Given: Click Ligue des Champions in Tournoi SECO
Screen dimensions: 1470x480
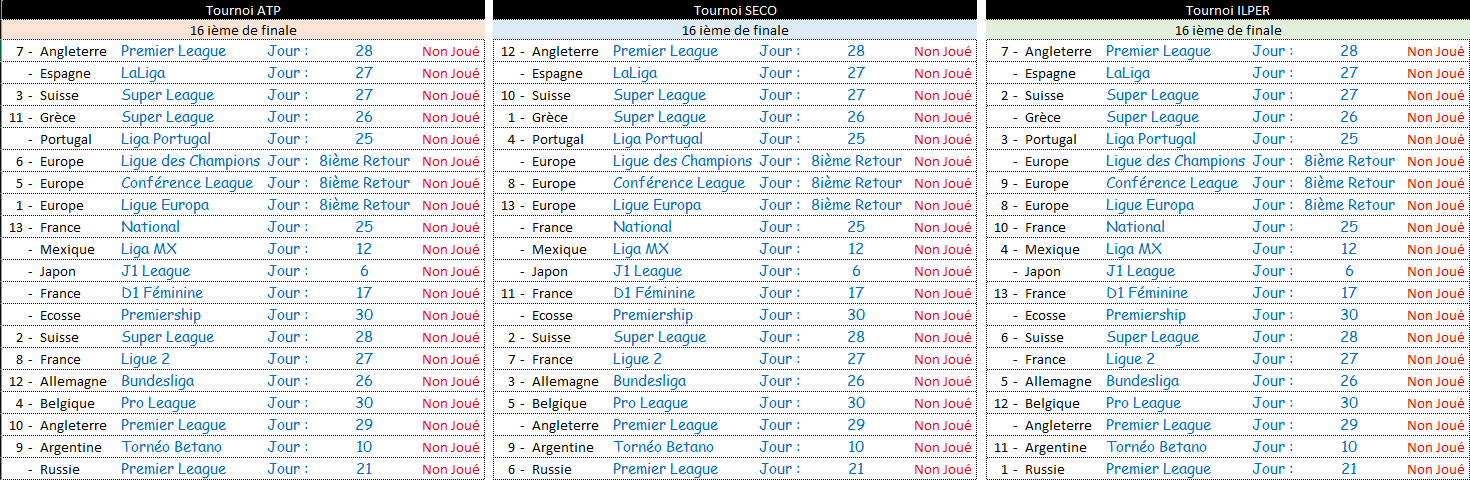Looking at the screenshot, I should pyautogui.click(x=682, y=161).
